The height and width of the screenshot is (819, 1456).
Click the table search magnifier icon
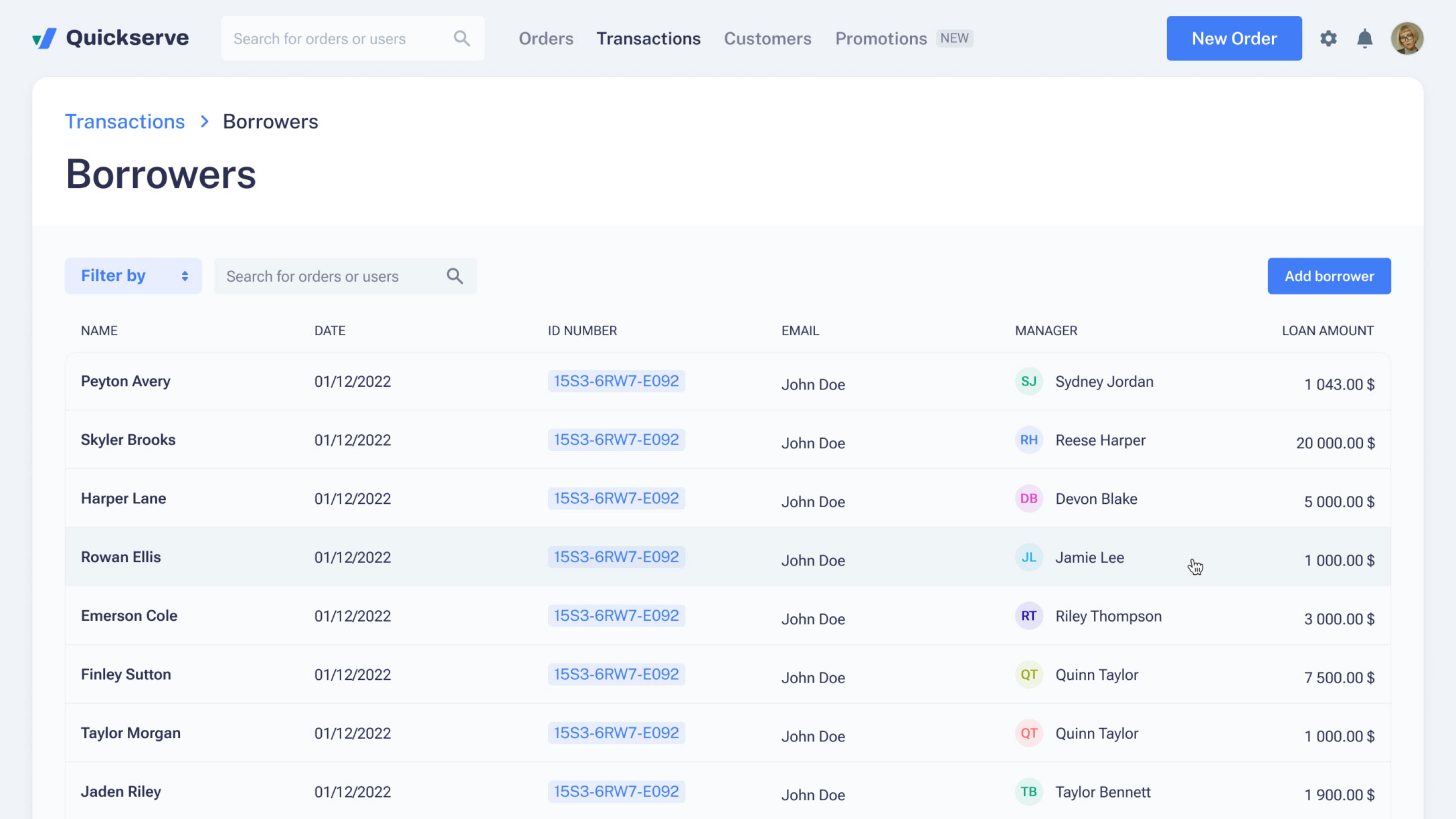455,276
